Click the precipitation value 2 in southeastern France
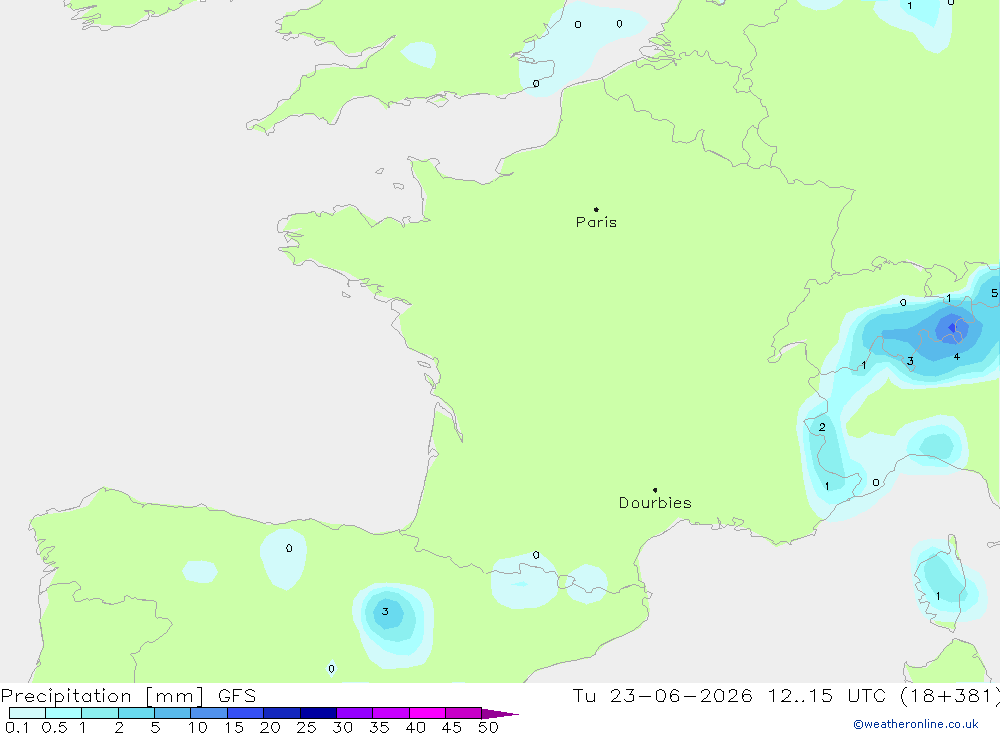 (822, 427)
